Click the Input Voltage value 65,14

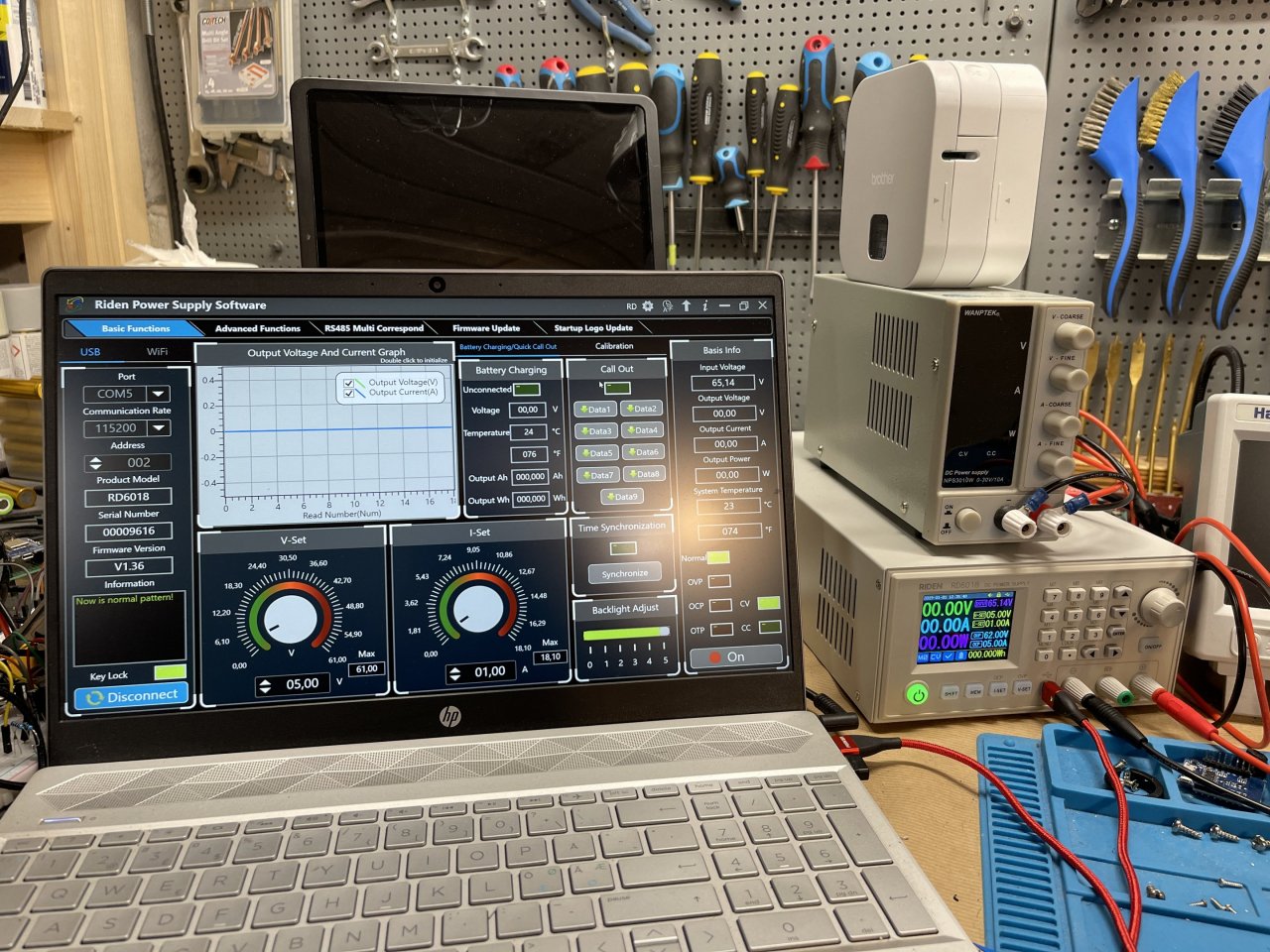click(723, 382)
